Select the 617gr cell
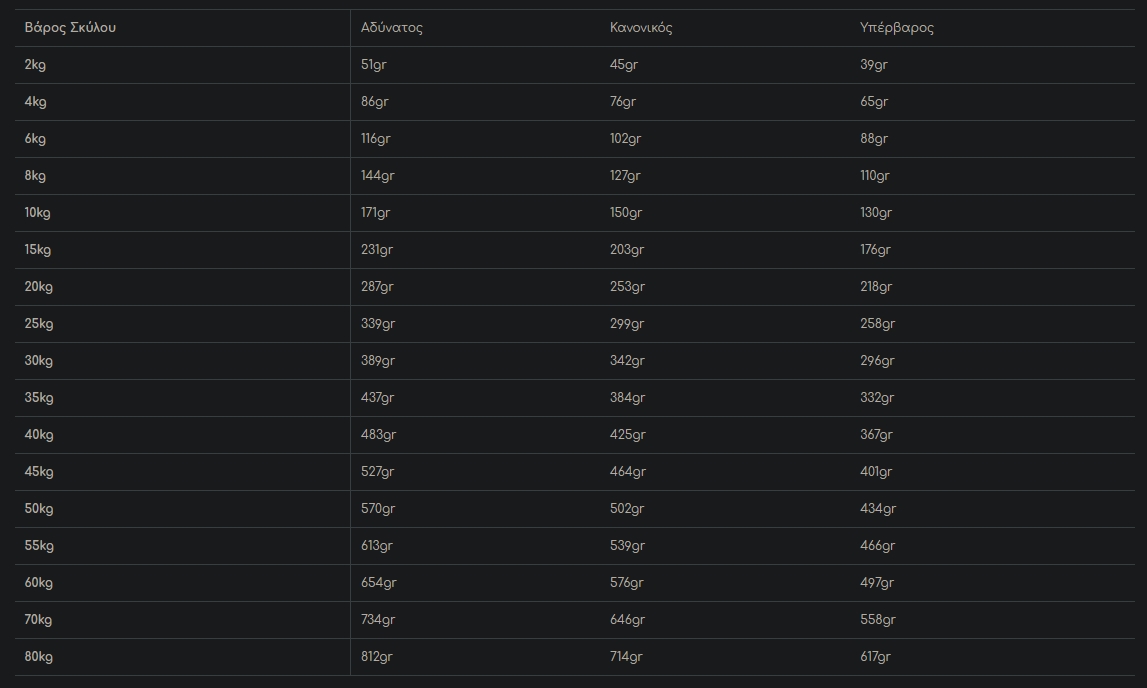The image size is (1147, 688). point(875,657)
